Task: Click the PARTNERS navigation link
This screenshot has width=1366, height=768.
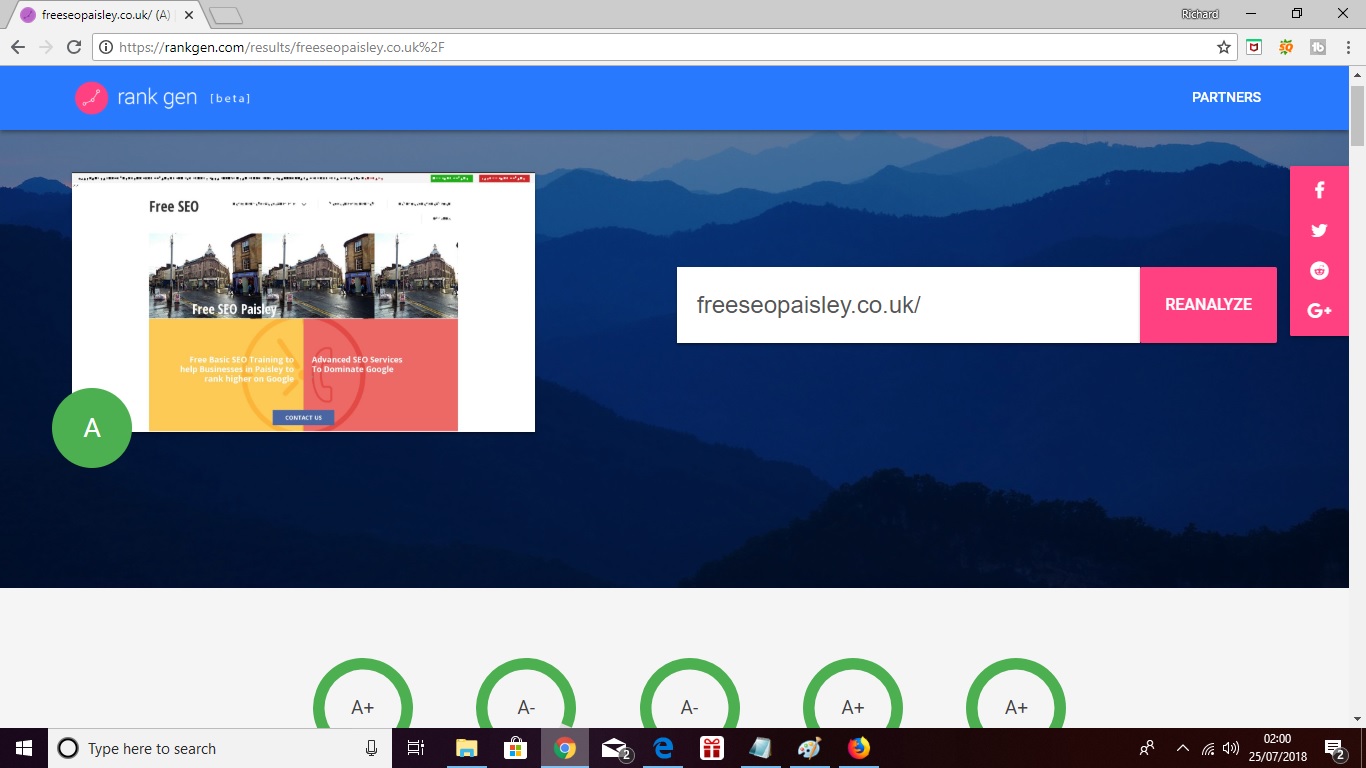Action: pyautogui.click(x=1226, y=97)
